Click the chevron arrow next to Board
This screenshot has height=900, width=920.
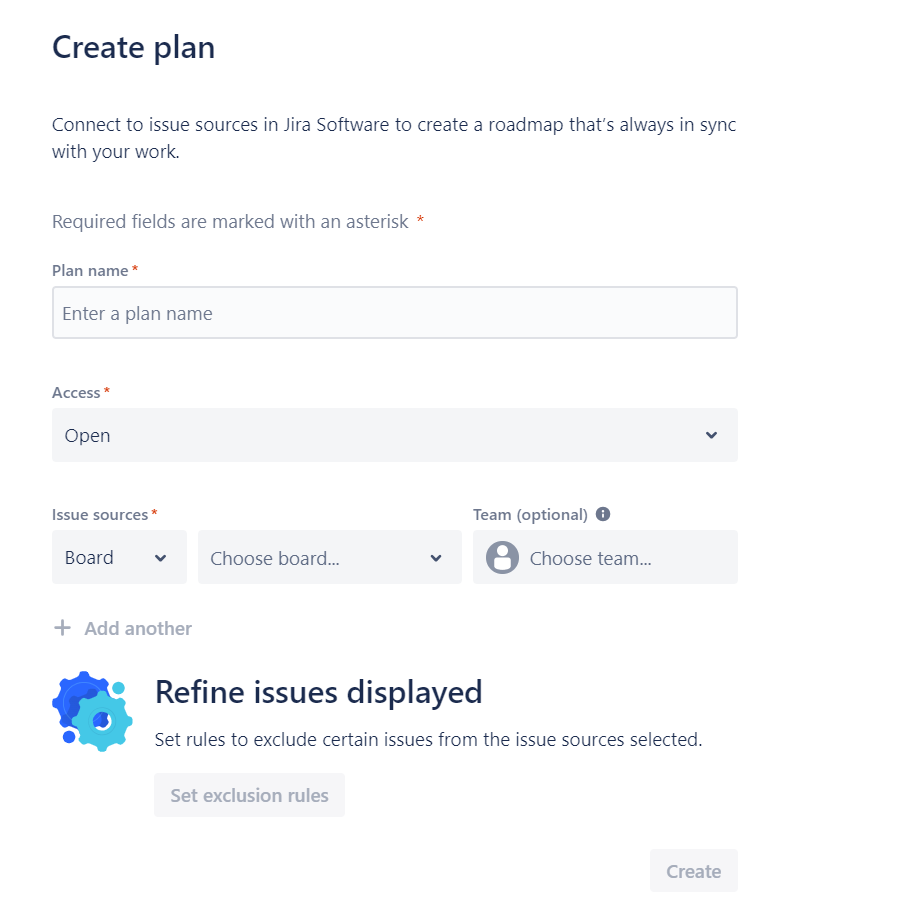click(x=160, y=558)
